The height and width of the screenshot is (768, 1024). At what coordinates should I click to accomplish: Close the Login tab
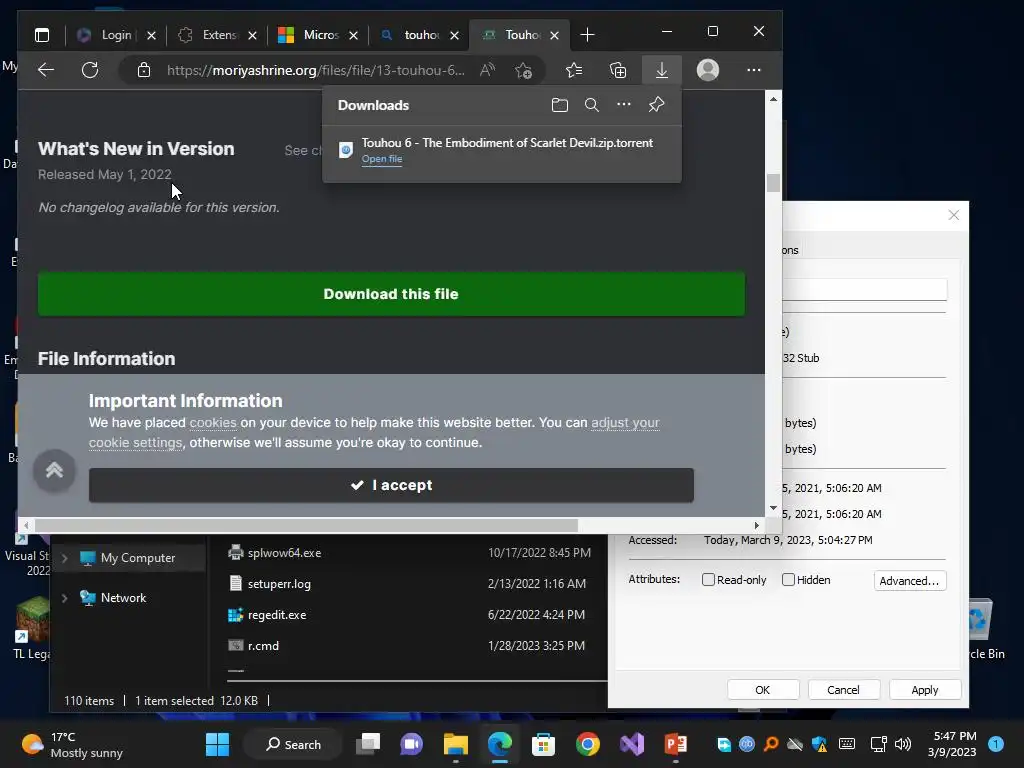152,35
